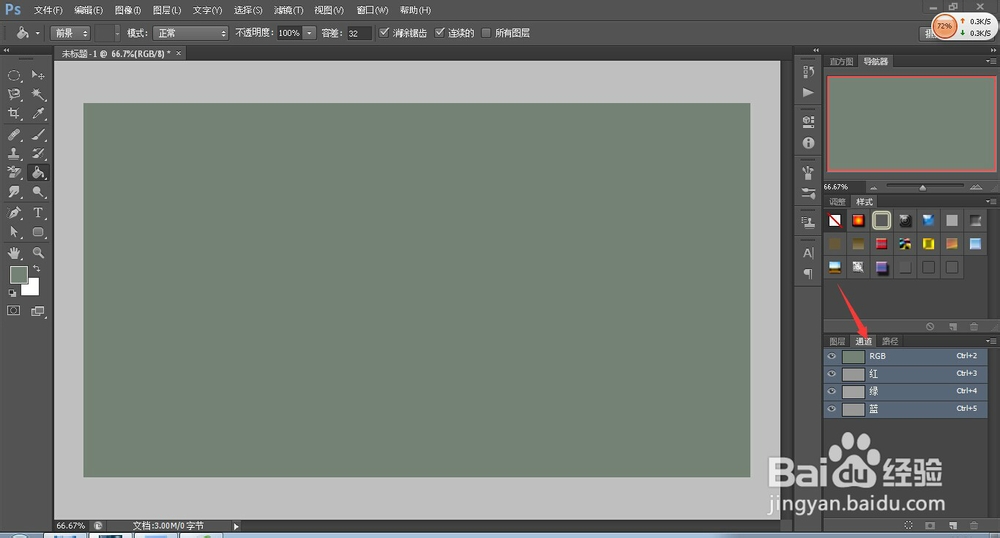Screen dimensions: 1000x538
Task: Open the File menu (文件)
Action: pos(48,10)
